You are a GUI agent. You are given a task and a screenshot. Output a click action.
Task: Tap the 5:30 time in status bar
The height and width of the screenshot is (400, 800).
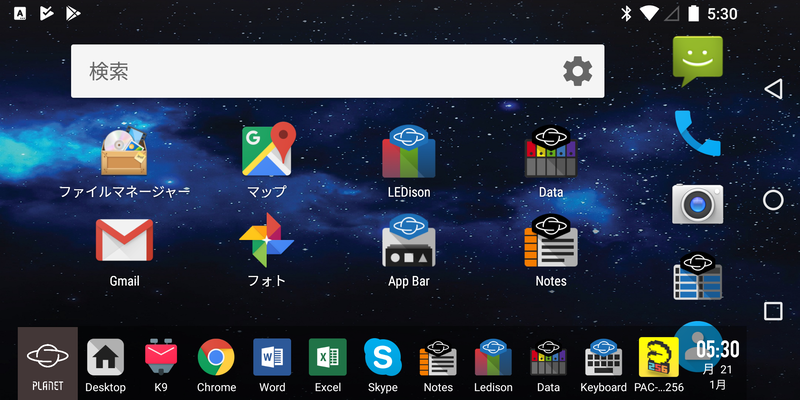(x=722, y=14)
